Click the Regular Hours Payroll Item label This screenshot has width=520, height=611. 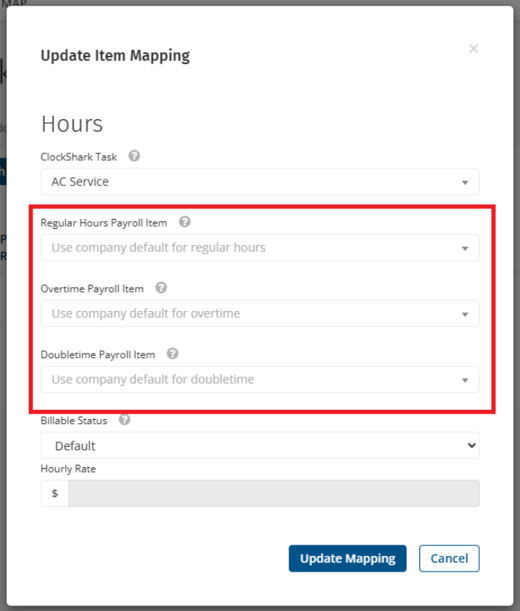click(x=104, y=223)
